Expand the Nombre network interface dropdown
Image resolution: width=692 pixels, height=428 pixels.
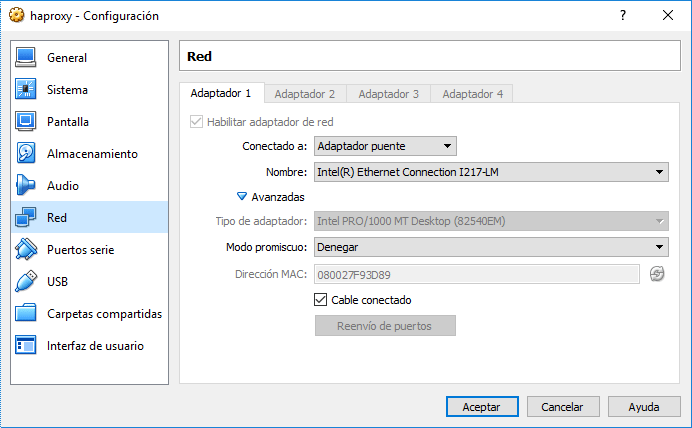point(490,172)
